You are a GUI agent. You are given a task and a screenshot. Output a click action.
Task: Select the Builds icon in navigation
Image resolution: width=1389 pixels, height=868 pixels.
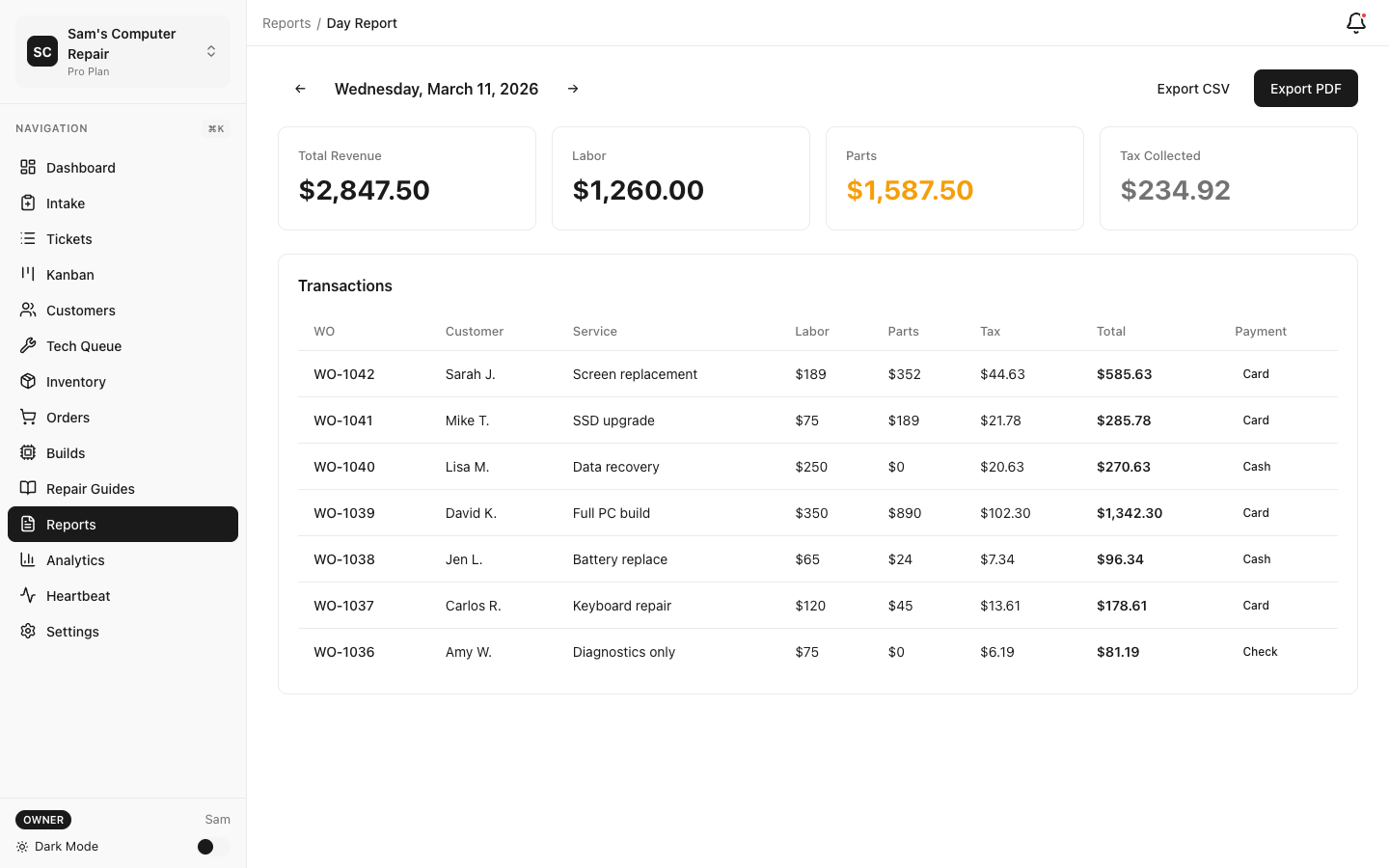[x=26, y=452]
